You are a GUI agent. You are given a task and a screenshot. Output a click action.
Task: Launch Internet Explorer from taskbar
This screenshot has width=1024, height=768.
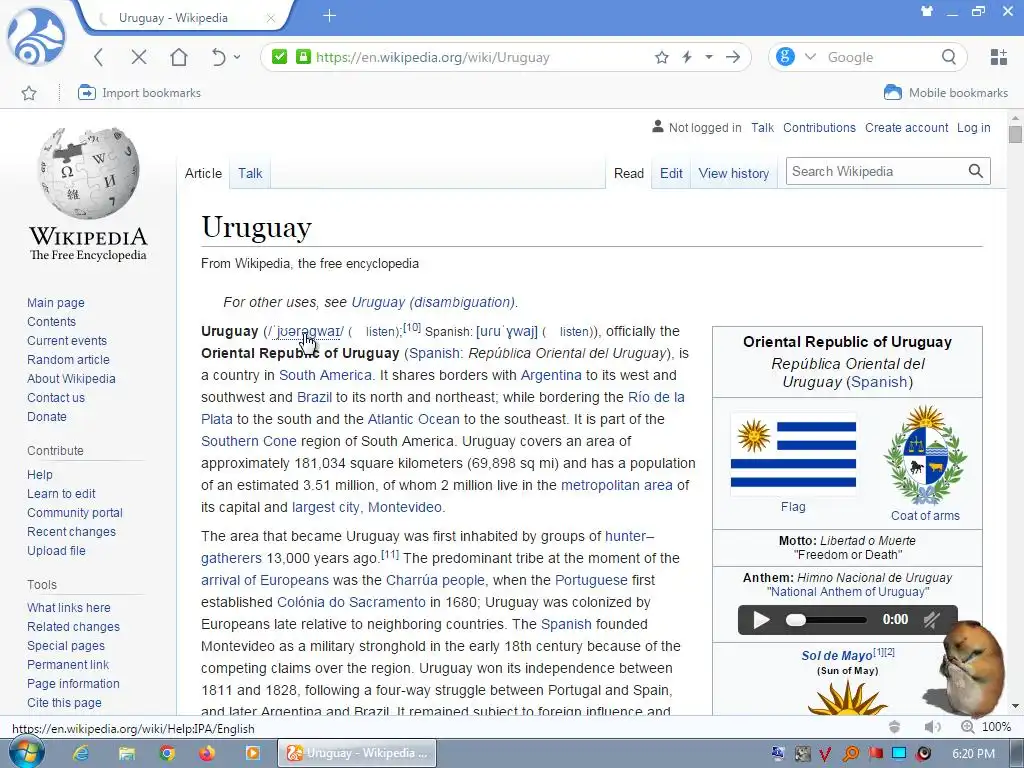pyautogui.click(x=80, y=753)
